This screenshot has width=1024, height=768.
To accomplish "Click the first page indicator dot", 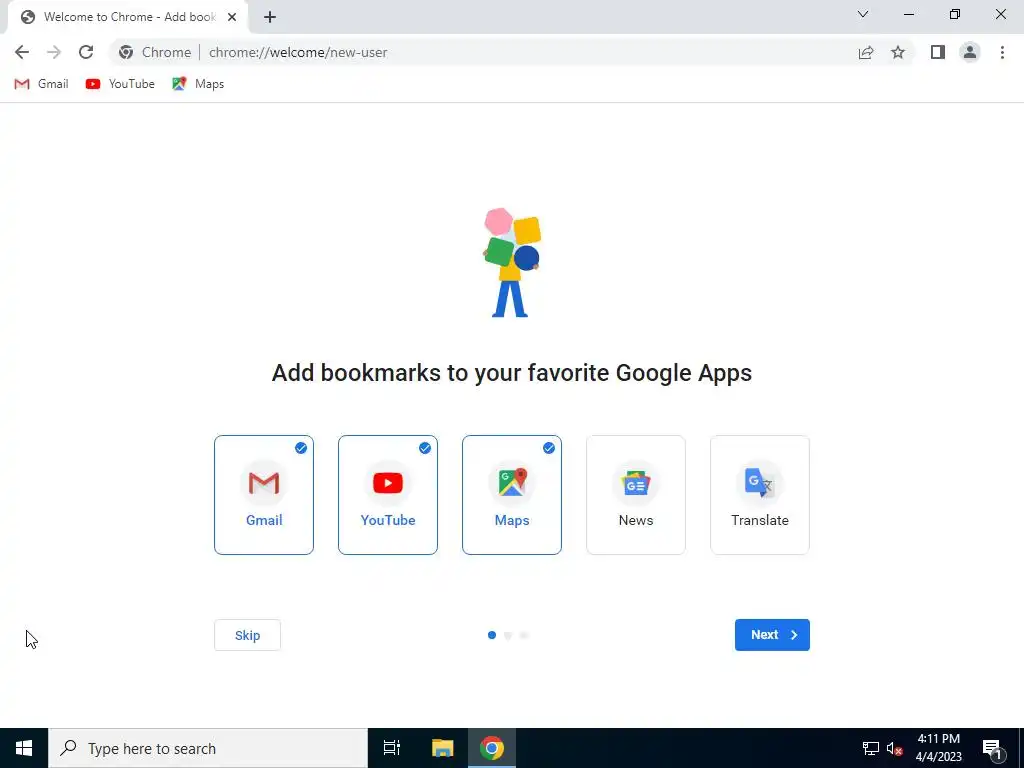I will tap(492, 635).
